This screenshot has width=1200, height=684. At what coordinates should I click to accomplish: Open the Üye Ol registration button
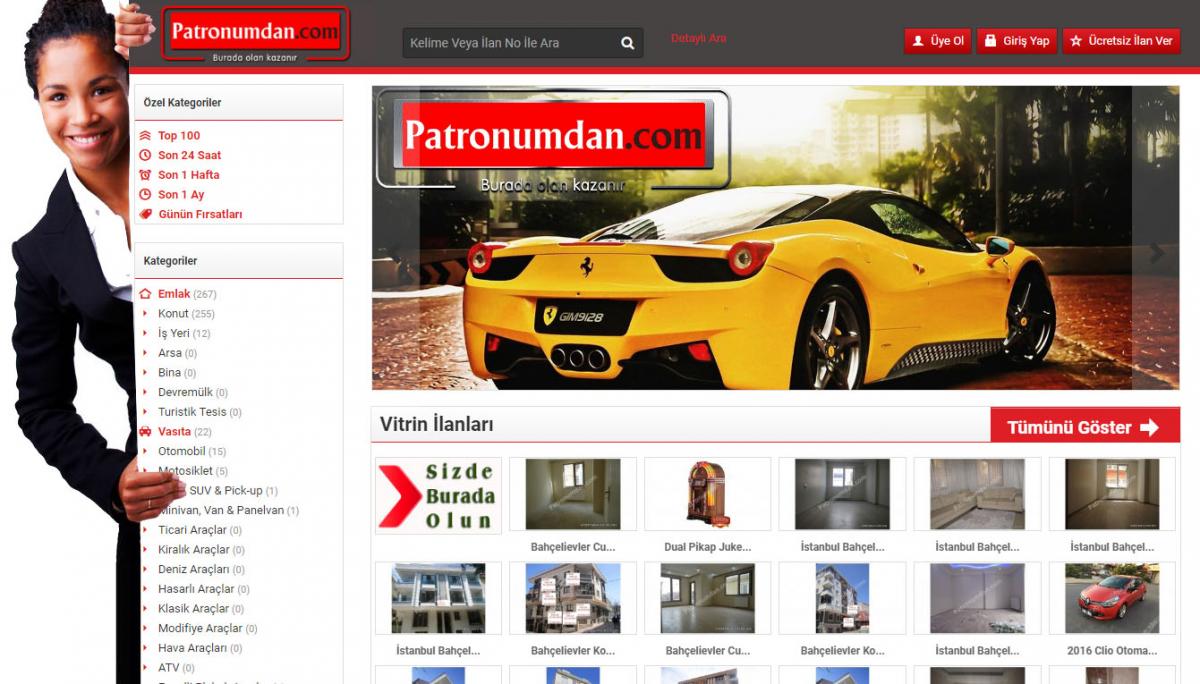click(938, 41)
